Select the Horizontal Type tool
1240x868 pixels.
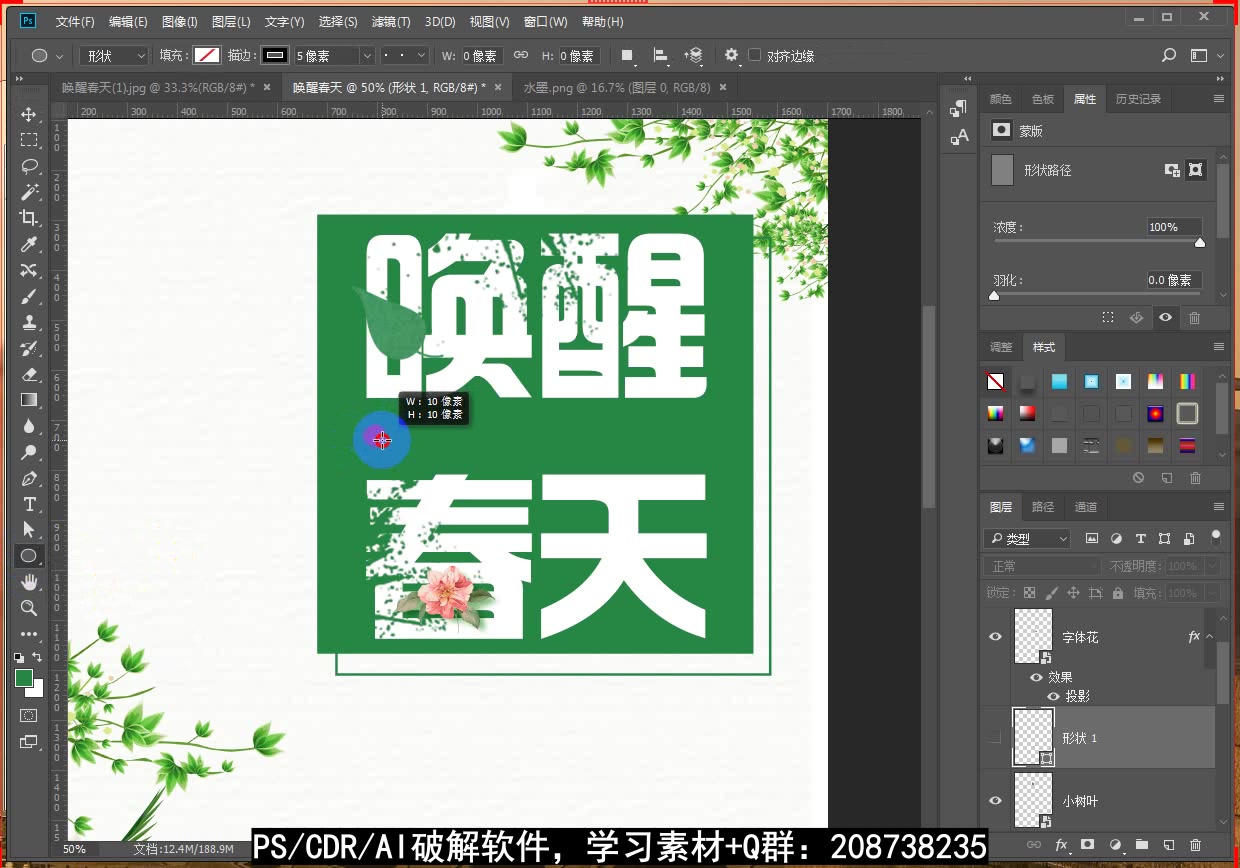tap(29, 504)
